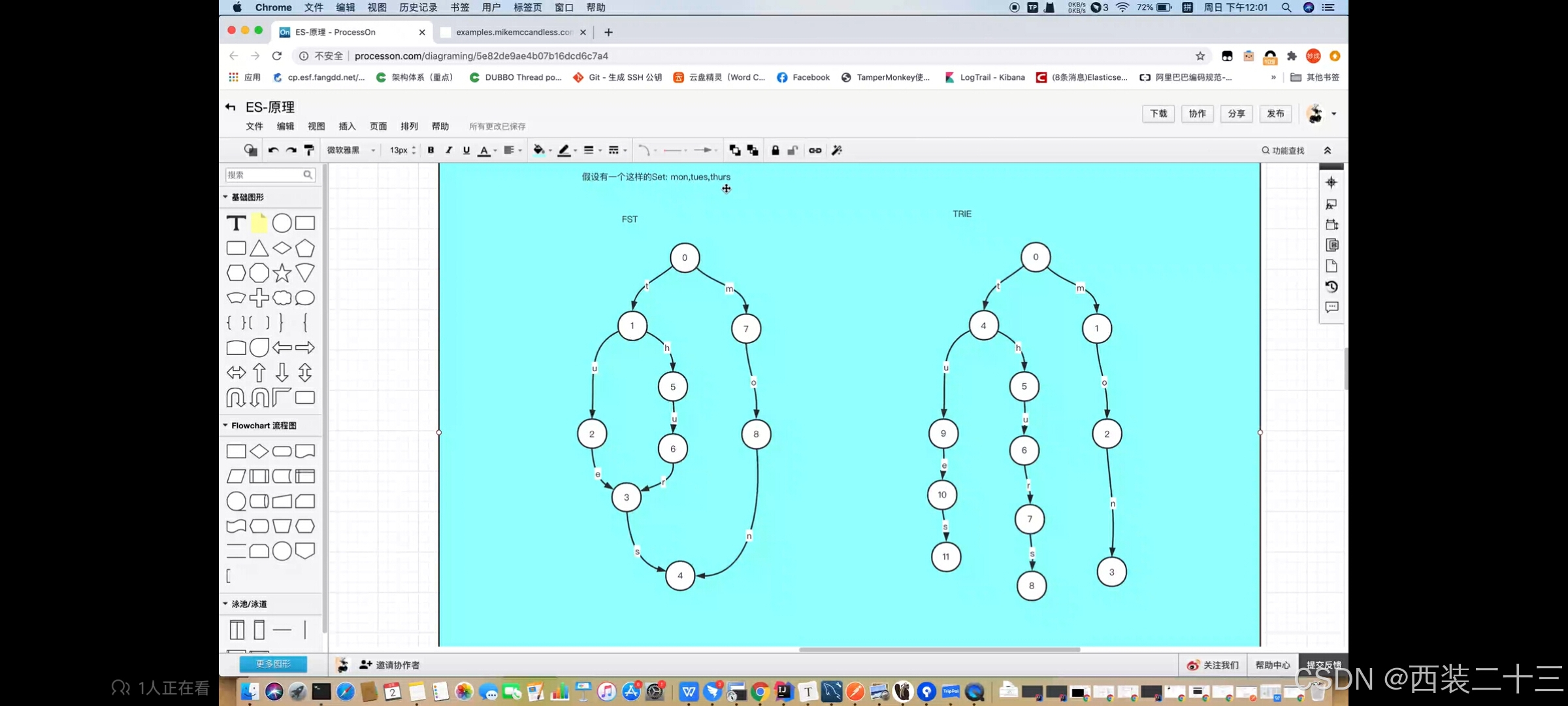The width and height of the screenshot is (1568, 706).
Task: Click the magic wand beautify icon
Action: (836, 150)
